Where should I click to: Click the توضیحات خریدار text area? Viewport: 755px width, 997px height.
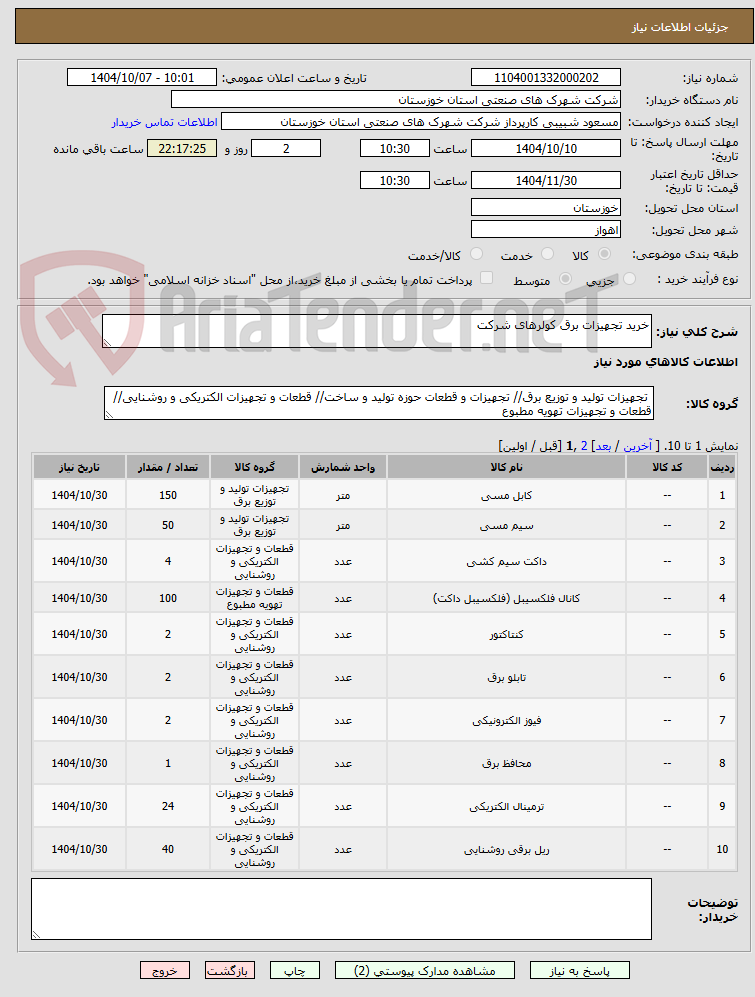342,909
